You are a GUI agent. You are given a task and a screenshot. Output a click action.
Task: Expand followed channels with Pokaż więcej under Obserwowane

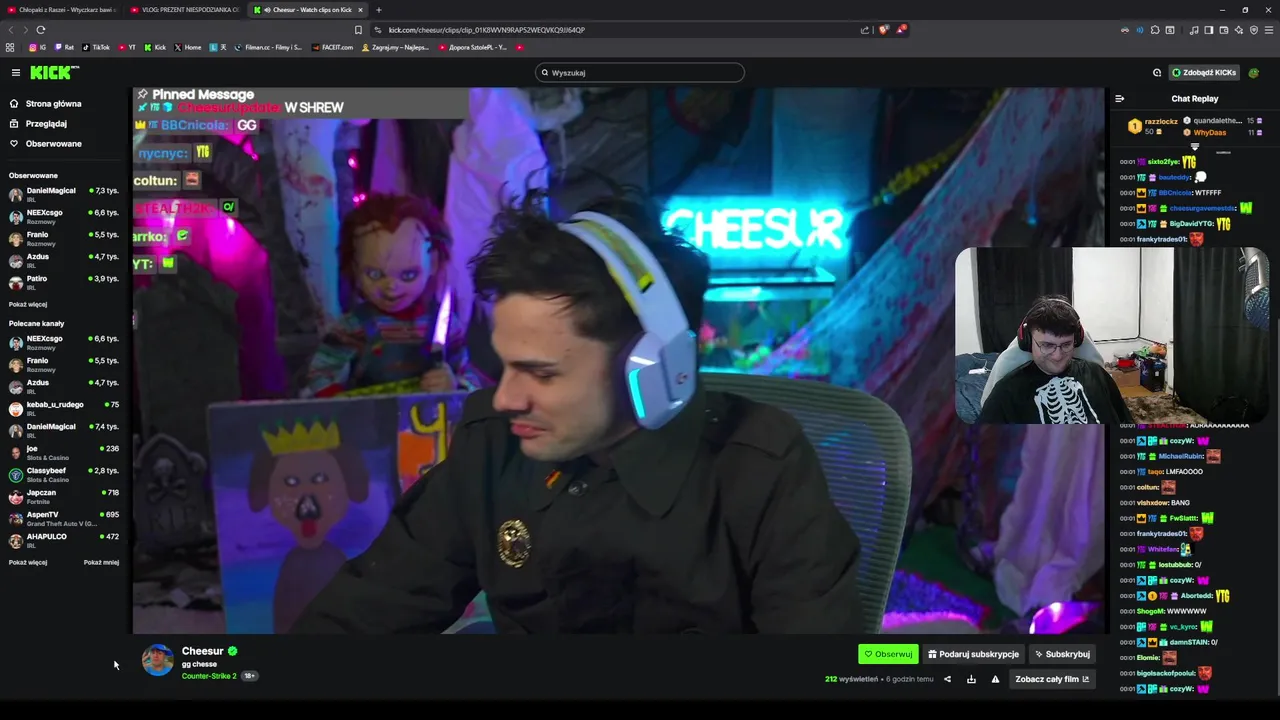[x=28, y=304]
